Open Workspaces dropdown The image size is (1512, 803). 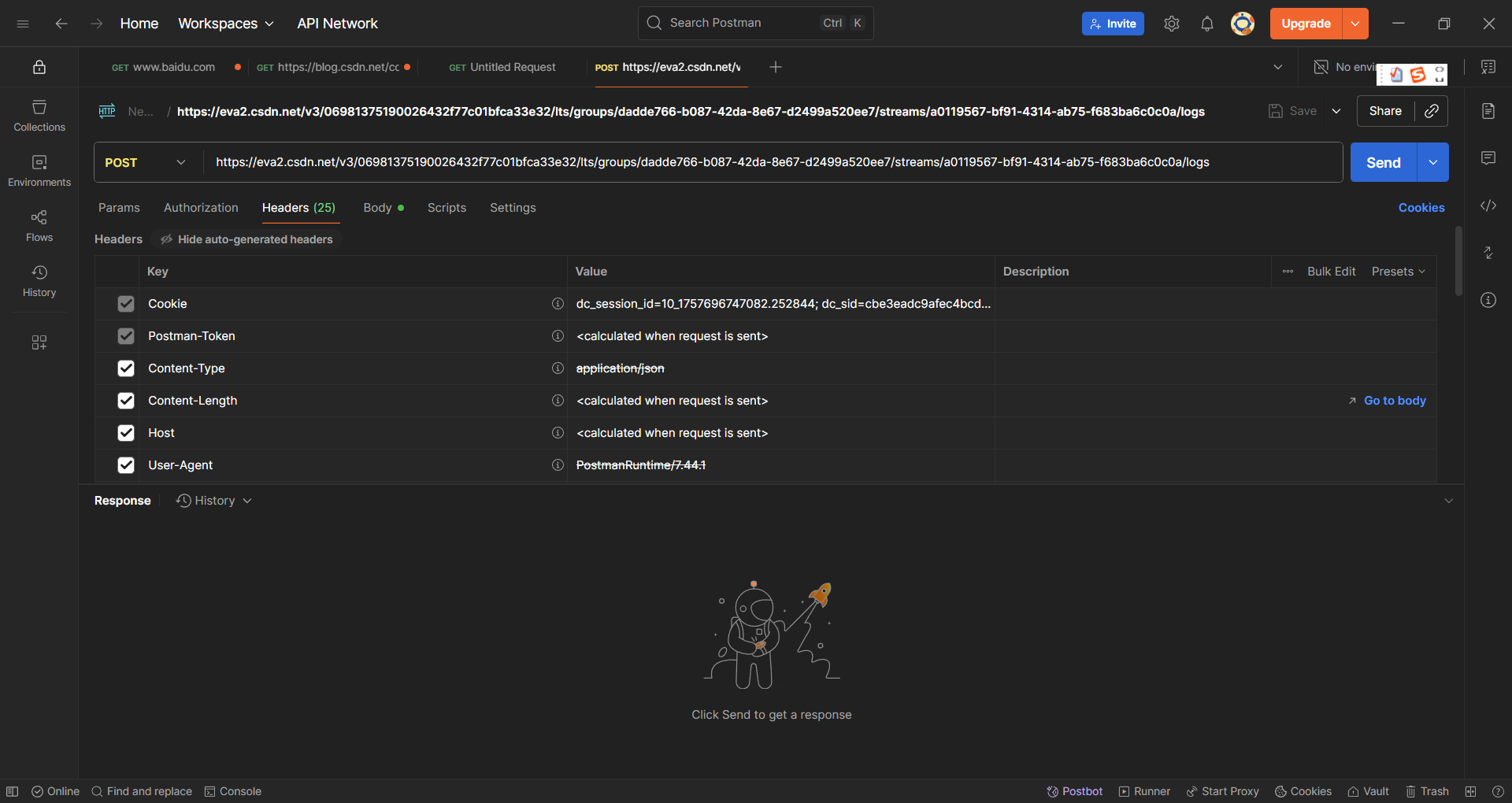tap(226, 24)
